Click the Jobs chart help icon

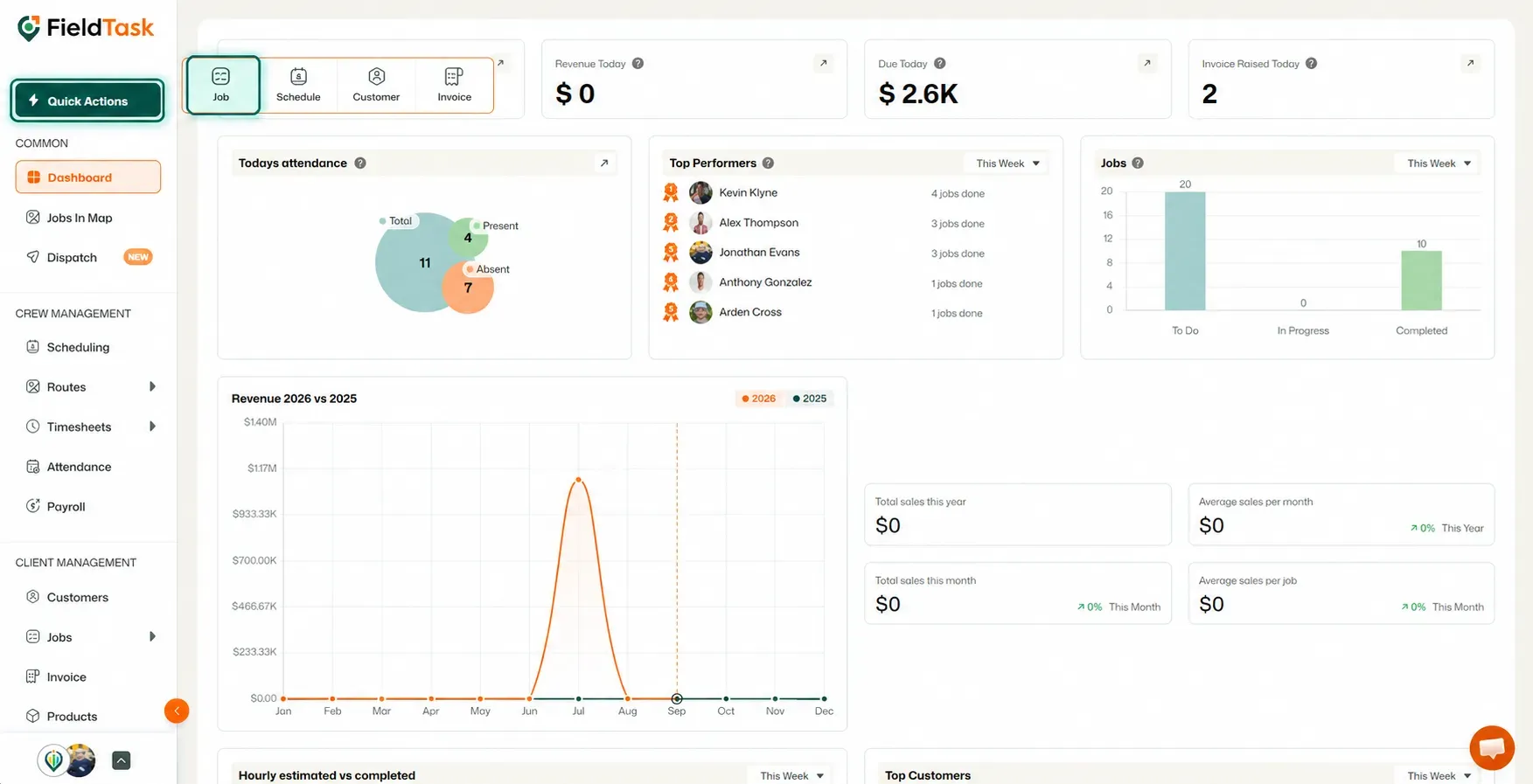coord(1138,163)
